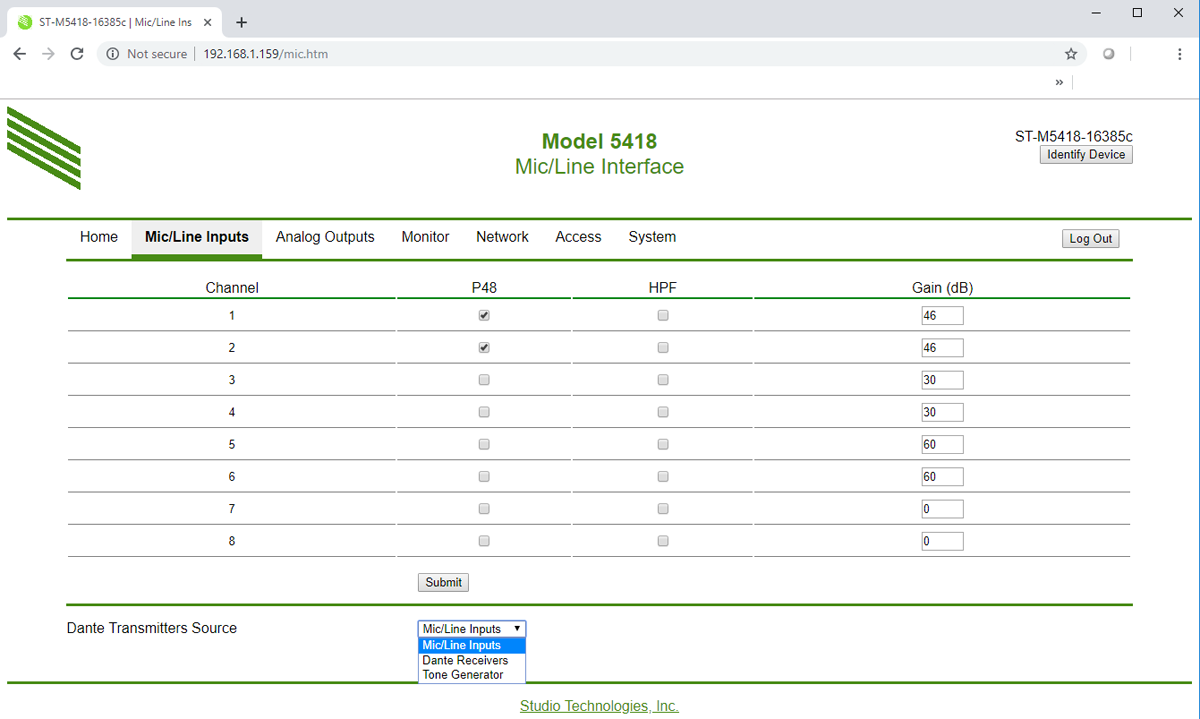Bookmark page using the star icon
The image size is (1200, 719).
[1071, 54]
